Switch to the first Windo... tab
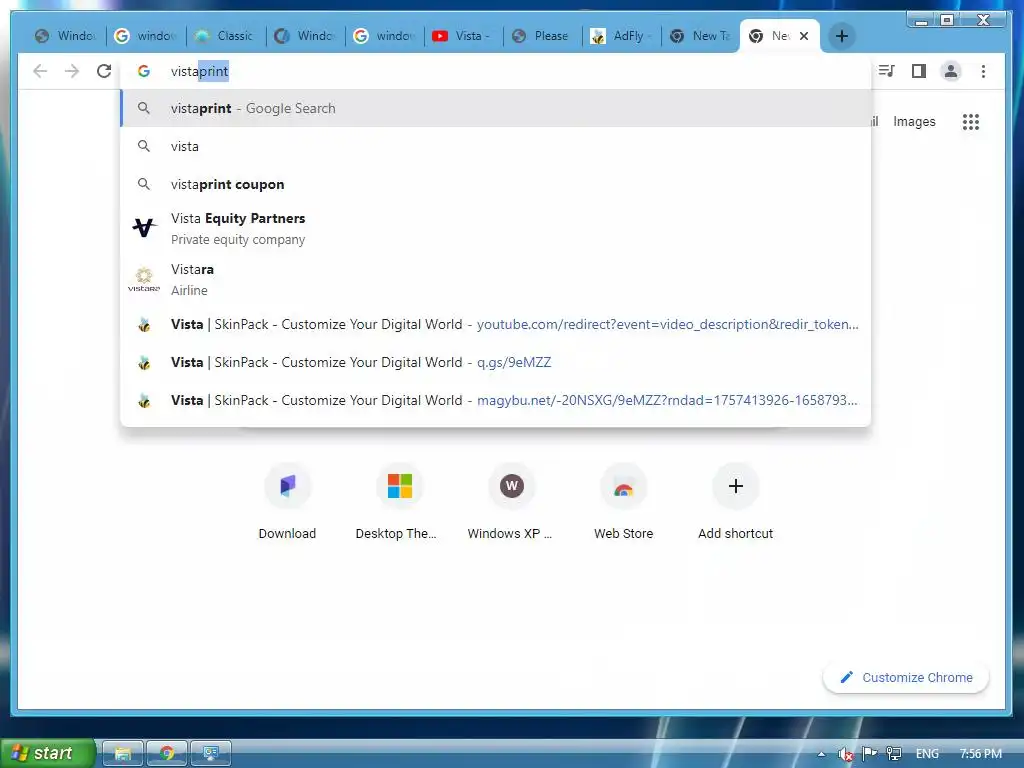1024x768 pixels. coord(66,36)
